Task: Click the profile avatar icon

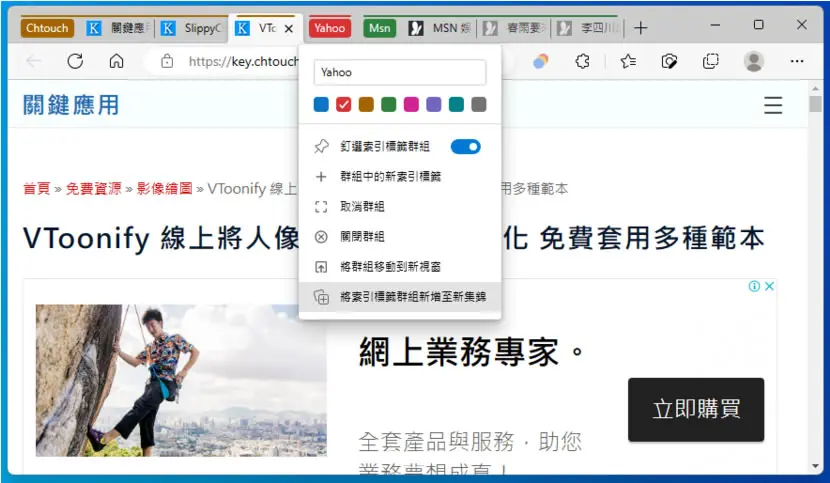Action: pos(753,61)
